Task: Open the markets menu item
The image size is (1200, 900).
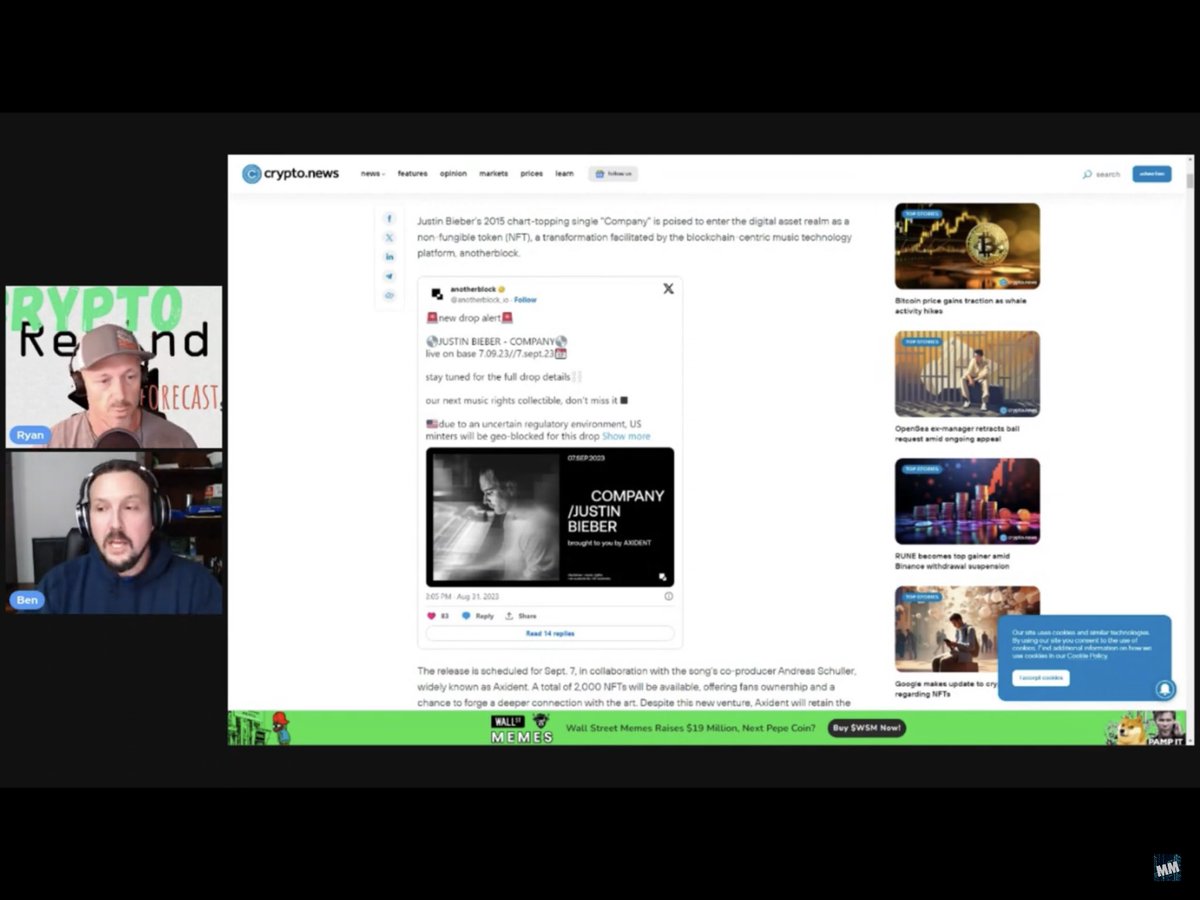Action: [493, 174]
